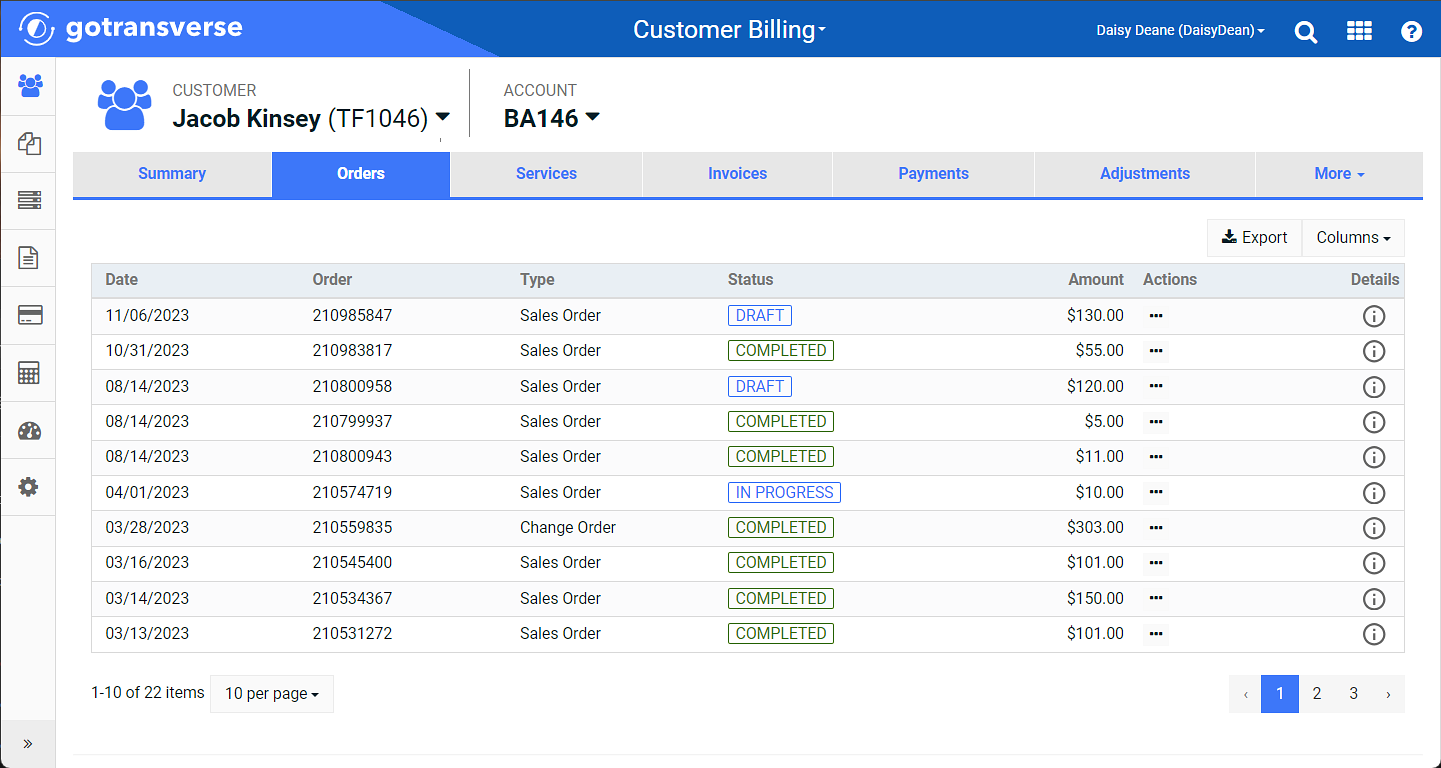1441x768 pixels.
Task: Open Daisy Deane user menu
Action: 1180,31
